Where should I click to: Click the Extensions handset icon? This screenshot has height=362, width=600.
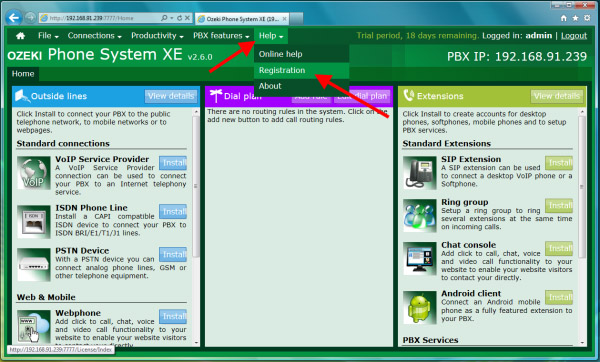click(409, 95)
